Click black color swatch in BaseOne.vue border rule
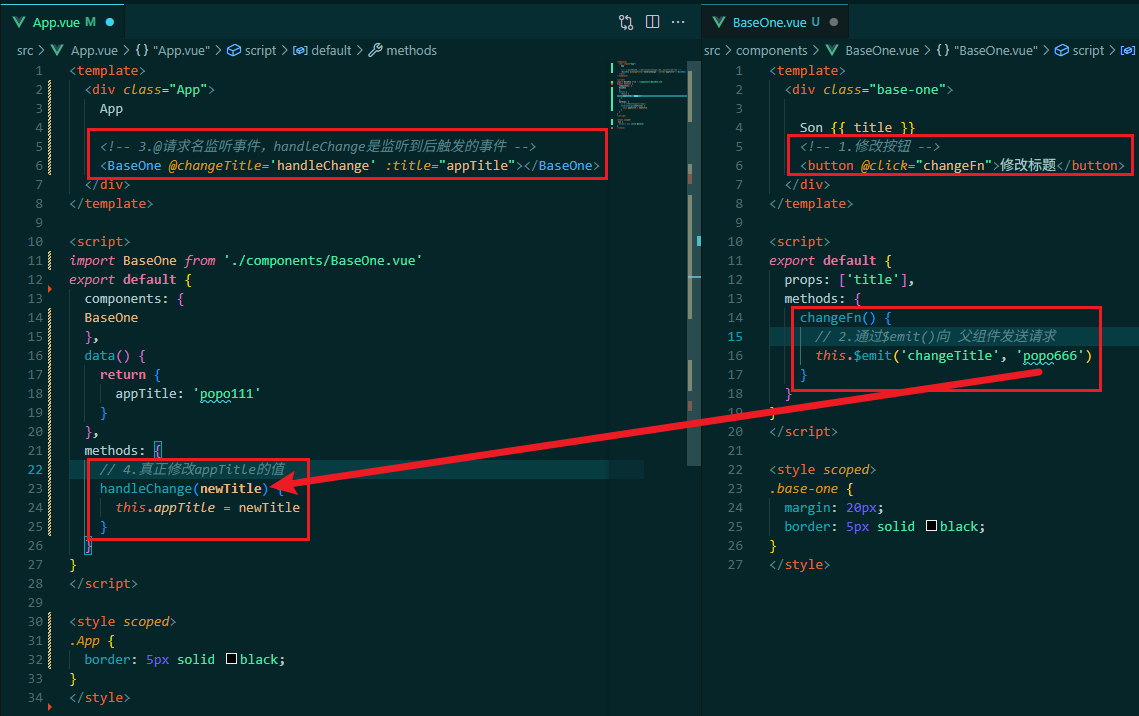The width and height of the screenshot is (1139, 716). (x=931, y=526)
